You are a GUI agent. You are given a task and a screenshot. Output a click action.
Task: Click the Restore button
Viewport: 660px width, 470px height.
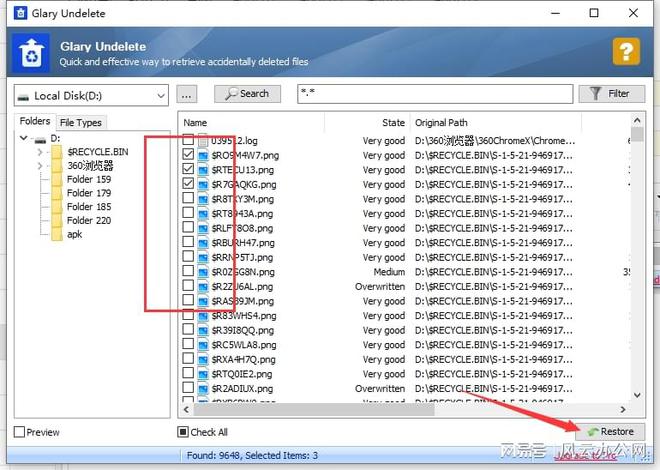[611, 432]
